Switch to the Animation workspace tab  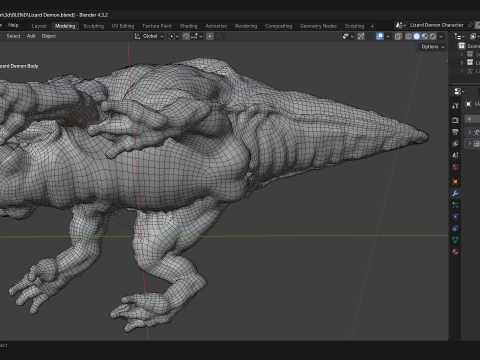216,26
